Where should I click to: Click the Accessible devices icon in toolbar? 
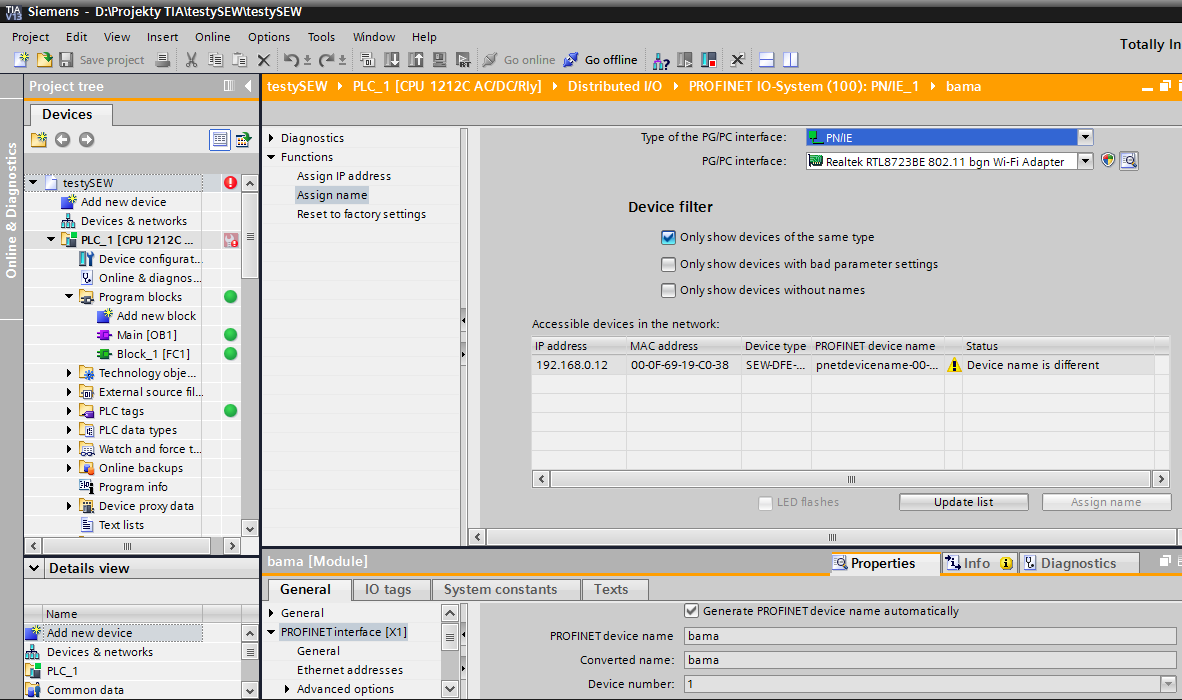tap(661, 60)
